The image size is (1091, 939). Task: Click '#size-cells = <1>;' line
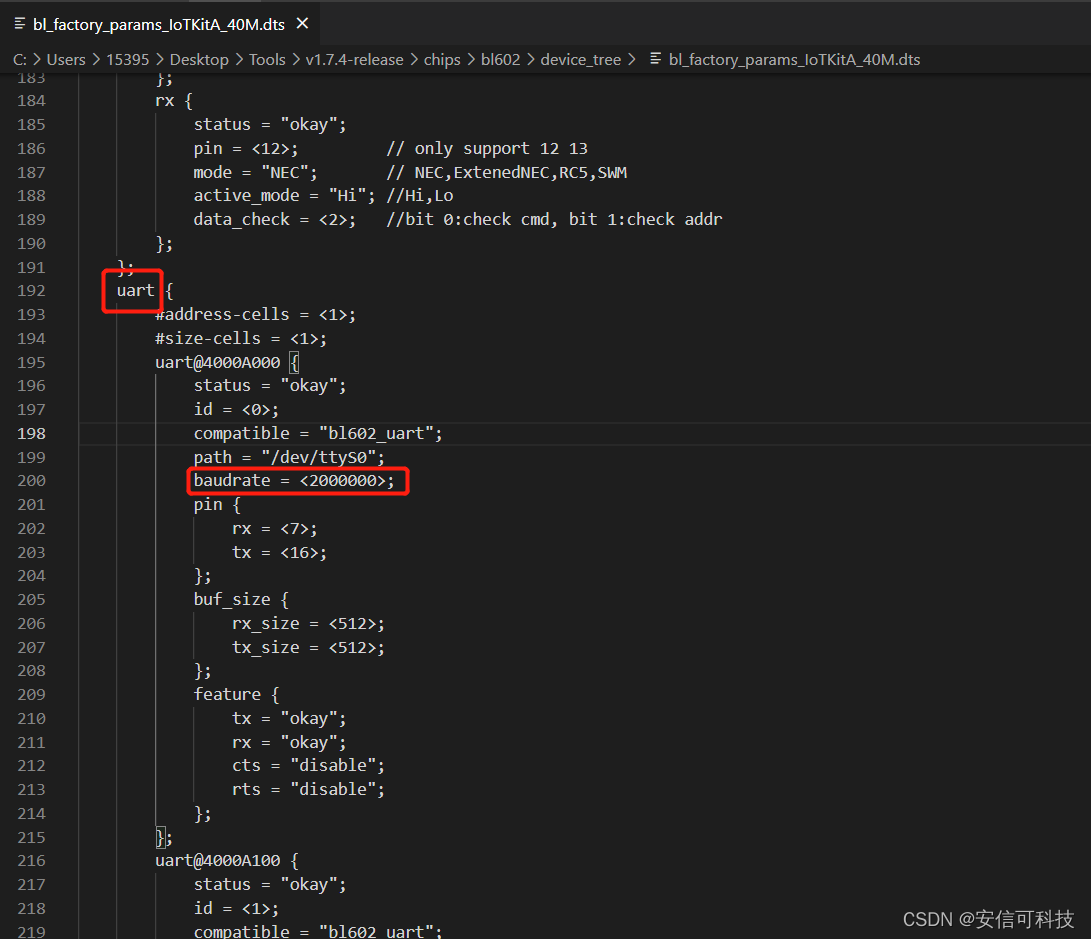[x=241, y=339]
